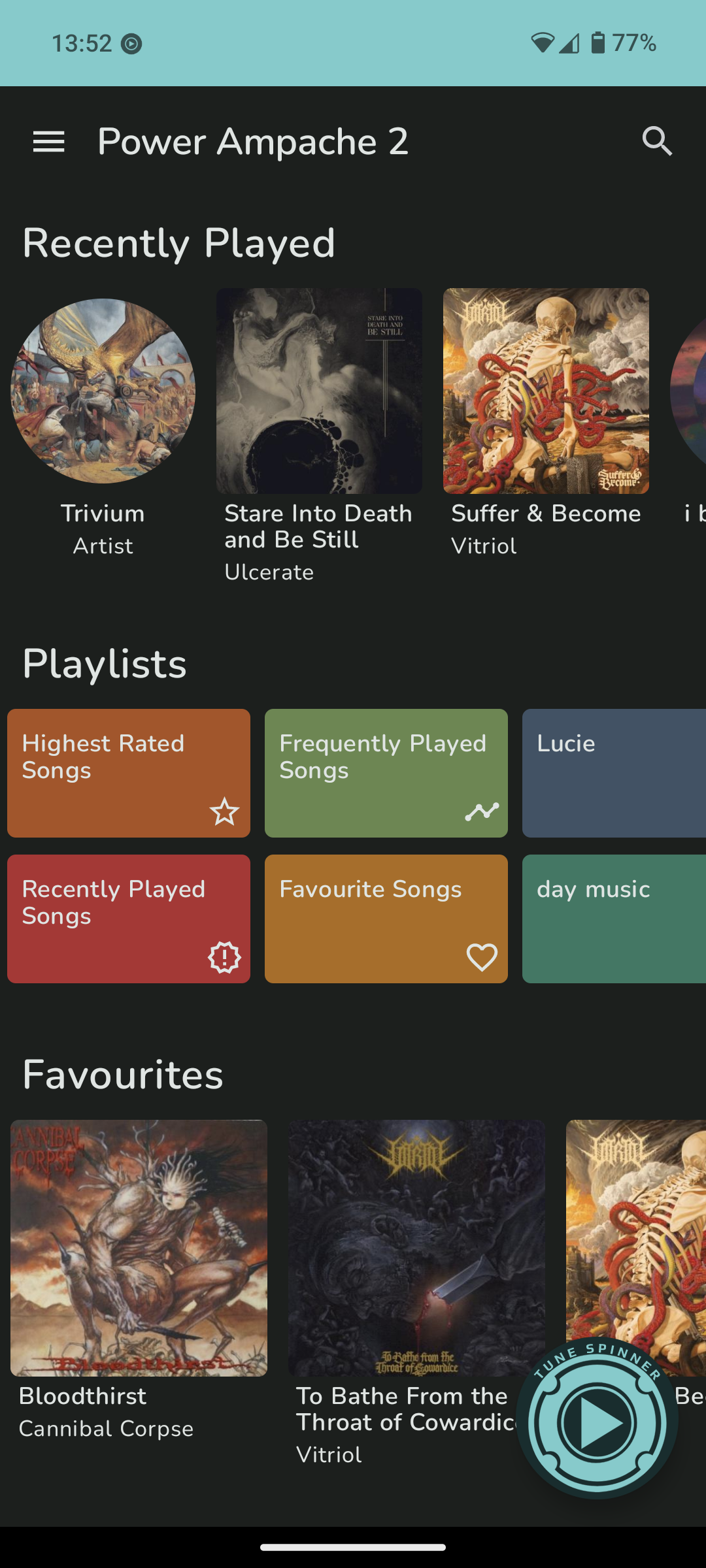This screenshot has width=706, height=1568.
Task: Tap the Highest Rated Songs playlist title
Action: click(x=103, y=757)
